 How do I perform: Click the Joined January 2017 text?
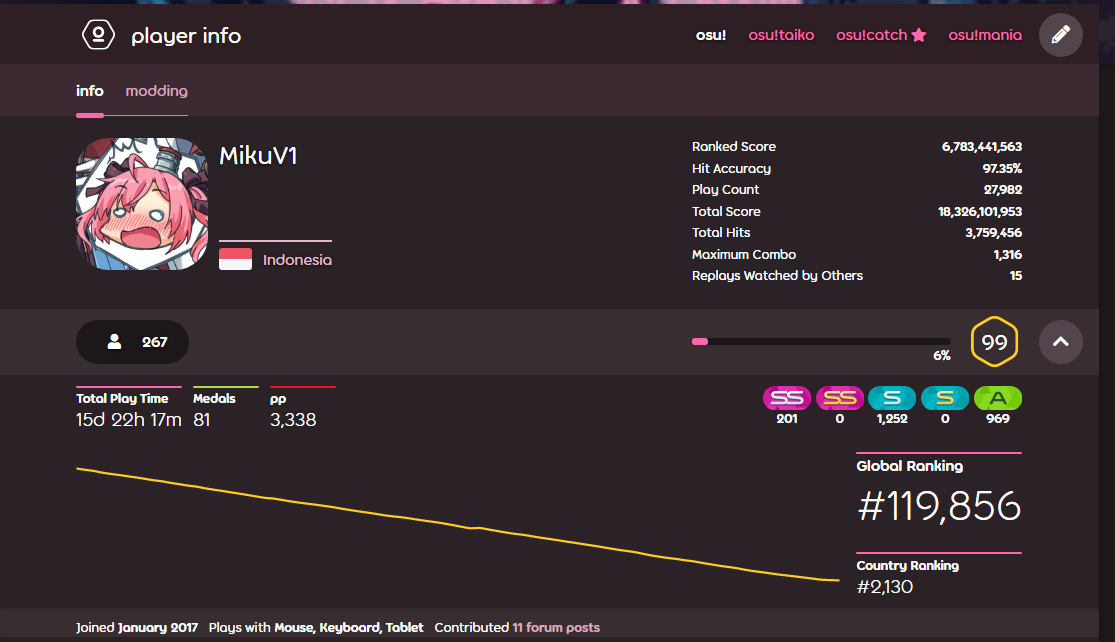[137, 627]
